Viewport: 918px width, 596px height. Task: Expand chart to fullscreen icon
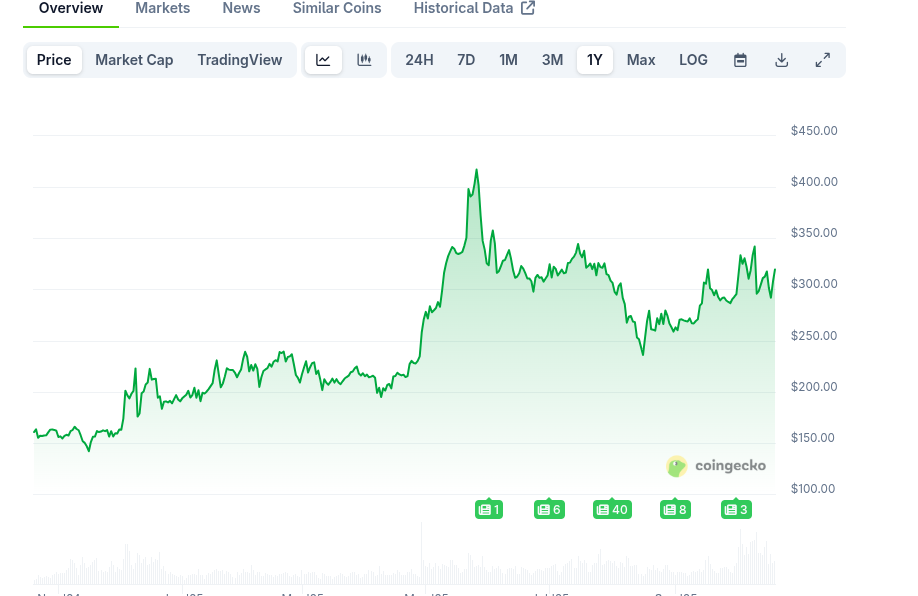823,60
